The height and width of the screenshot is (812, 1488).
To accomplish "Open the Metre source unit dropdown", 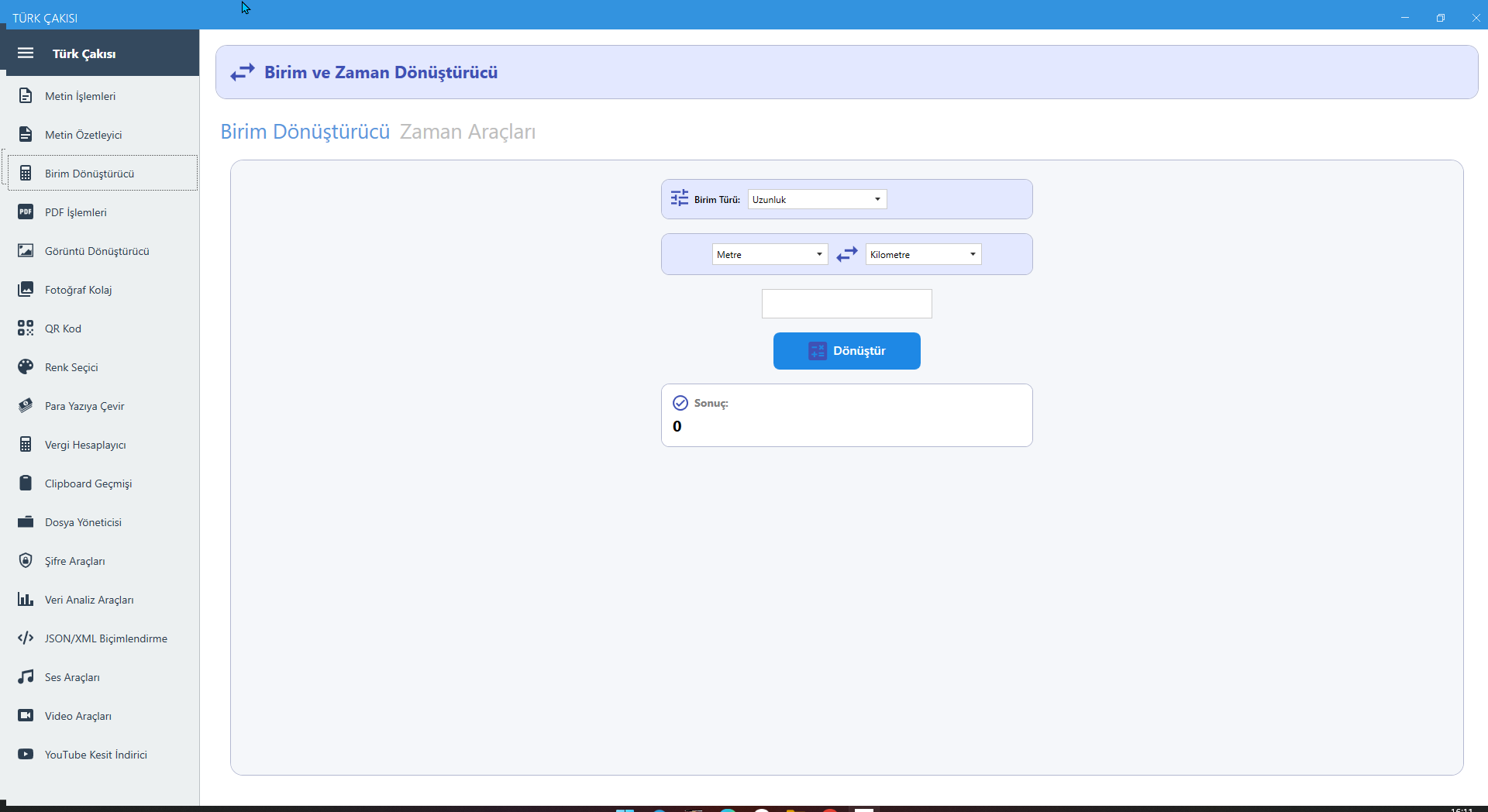I will 770,255.
